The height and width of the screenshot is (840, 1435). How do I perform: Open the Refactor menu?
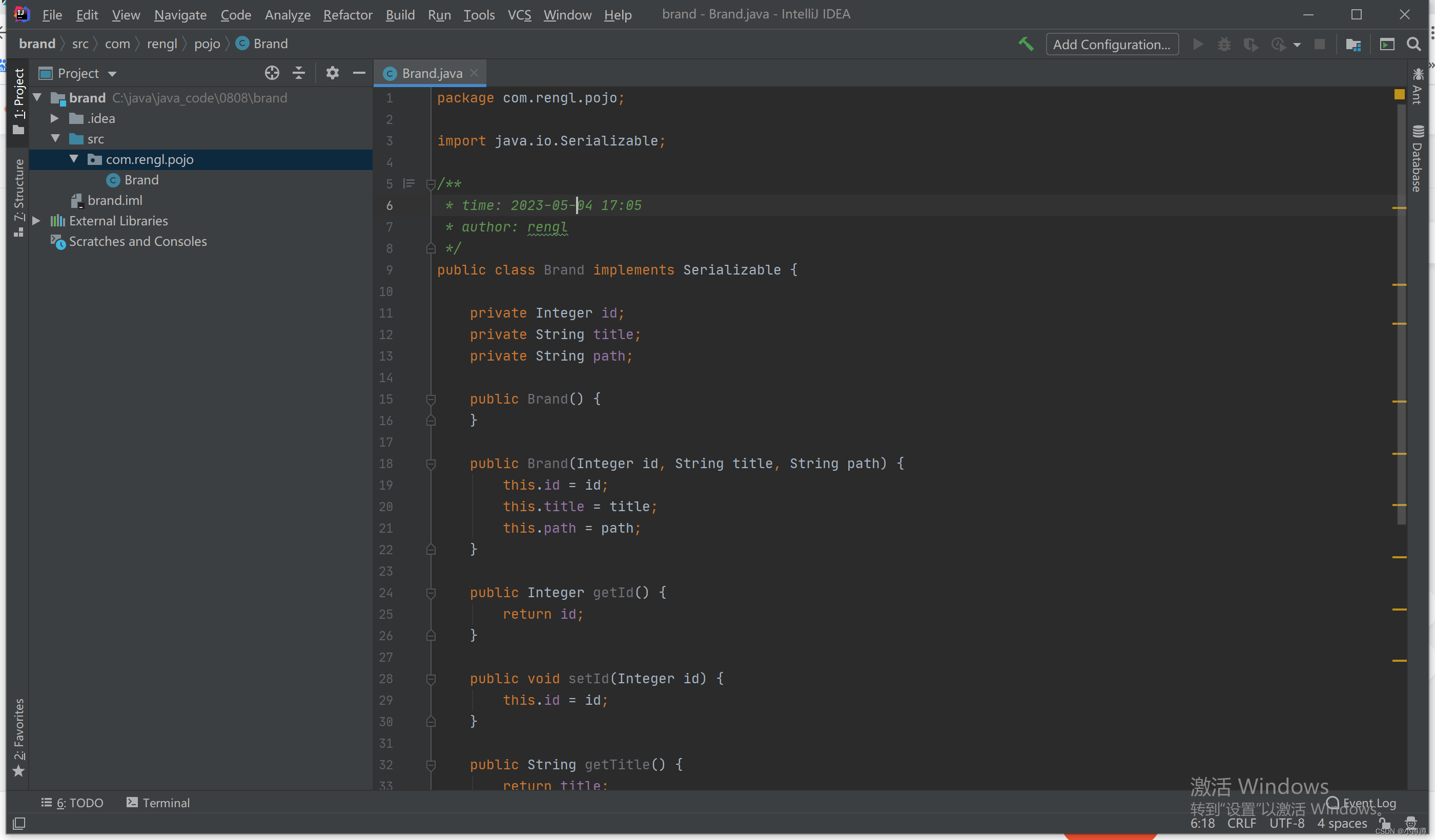coord(347,14)
